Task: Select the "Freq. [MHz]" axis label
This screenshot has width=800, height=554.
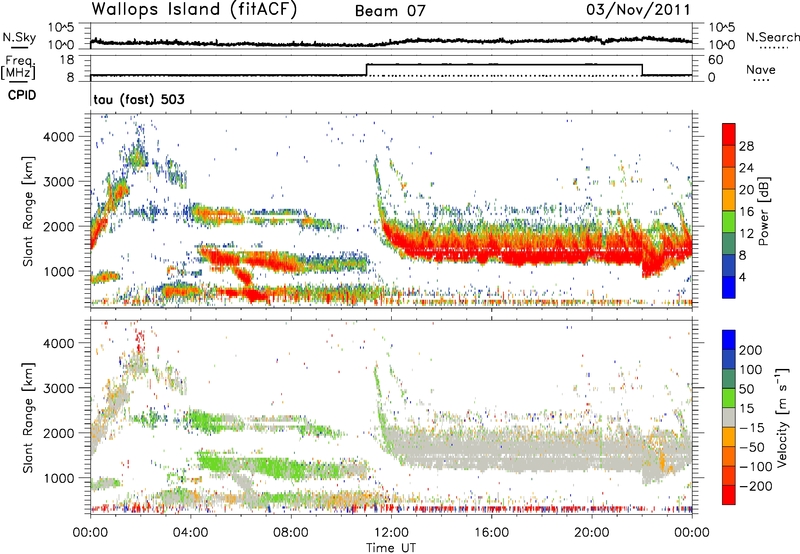Action: point(18,67)
